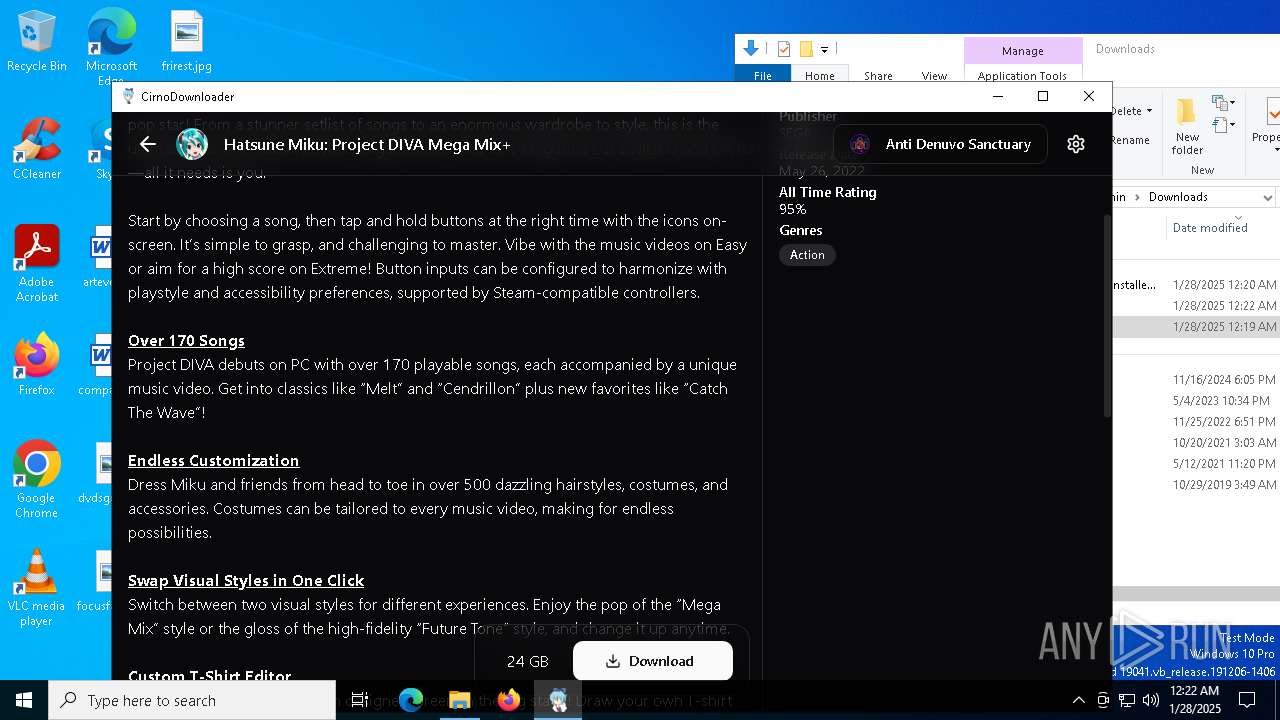Open Firefox from the taskbar

click(509, 700)
